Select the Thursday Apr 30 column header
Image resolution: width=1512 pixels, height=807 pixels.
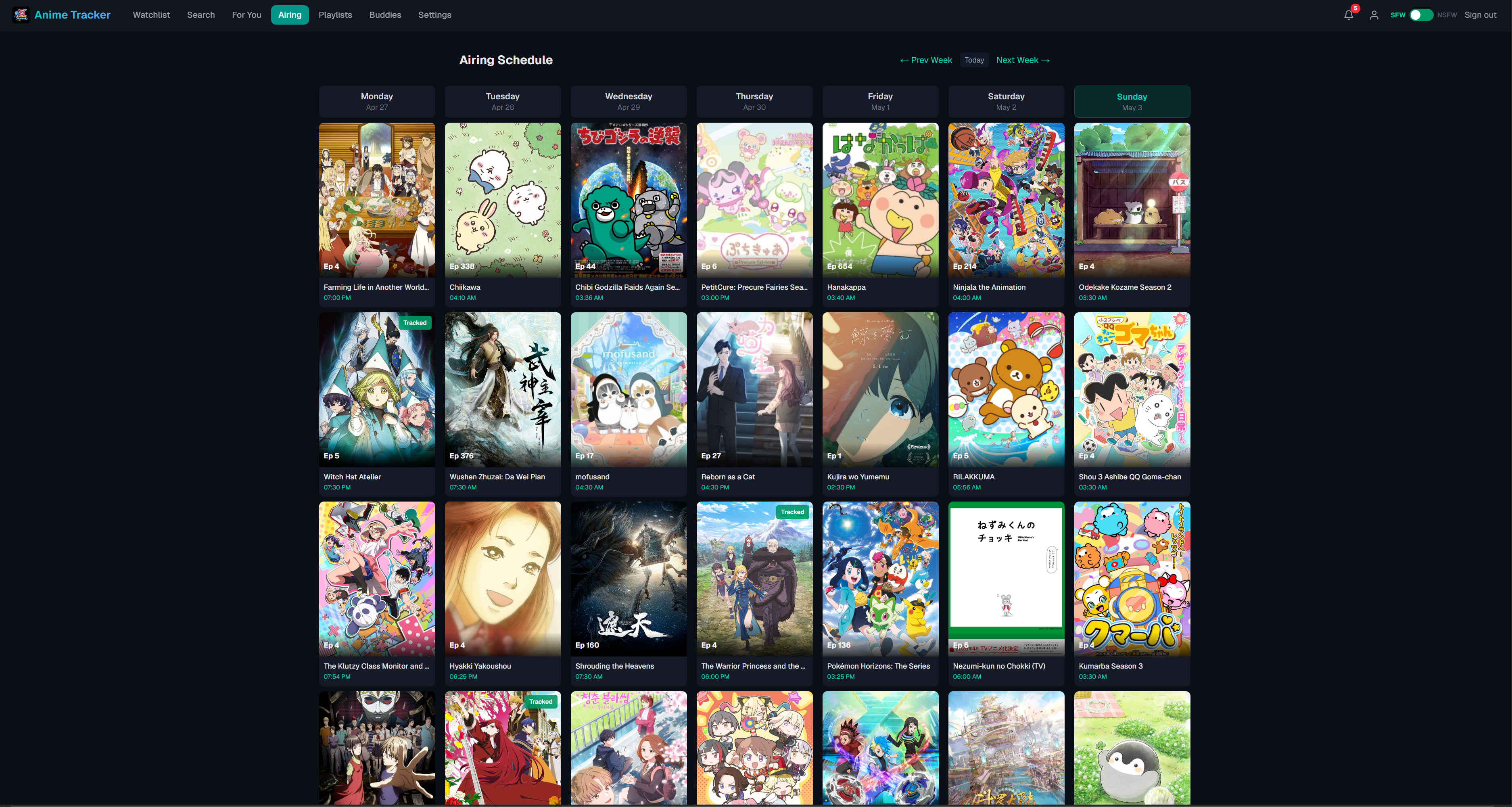(x=754, y=102)
